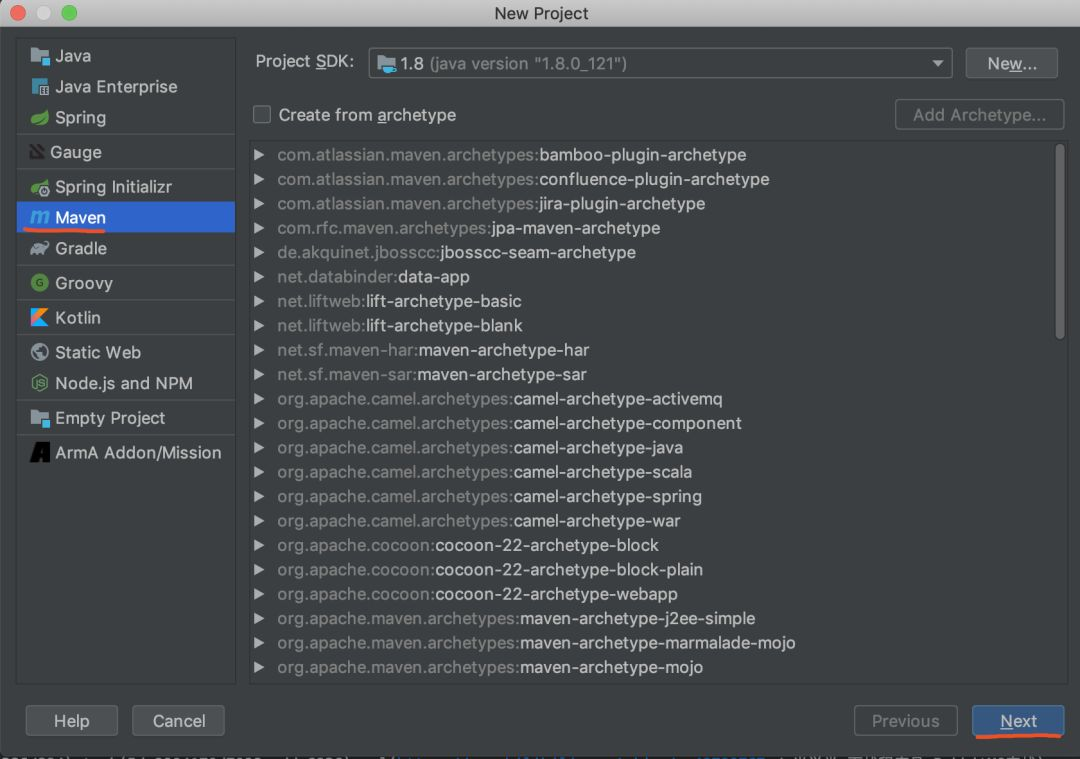Expand net.databinder data-app entry
Viewport: 1080px width, 759px height.
click(x=259, y=277)
